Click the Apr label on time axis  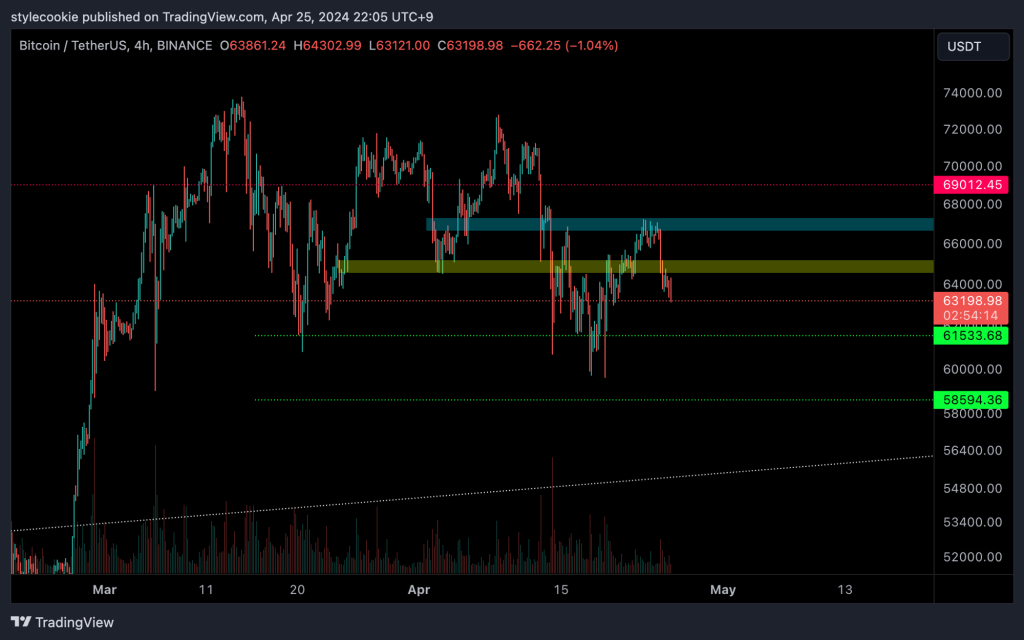pyautogui.click(x=420, y=590)
